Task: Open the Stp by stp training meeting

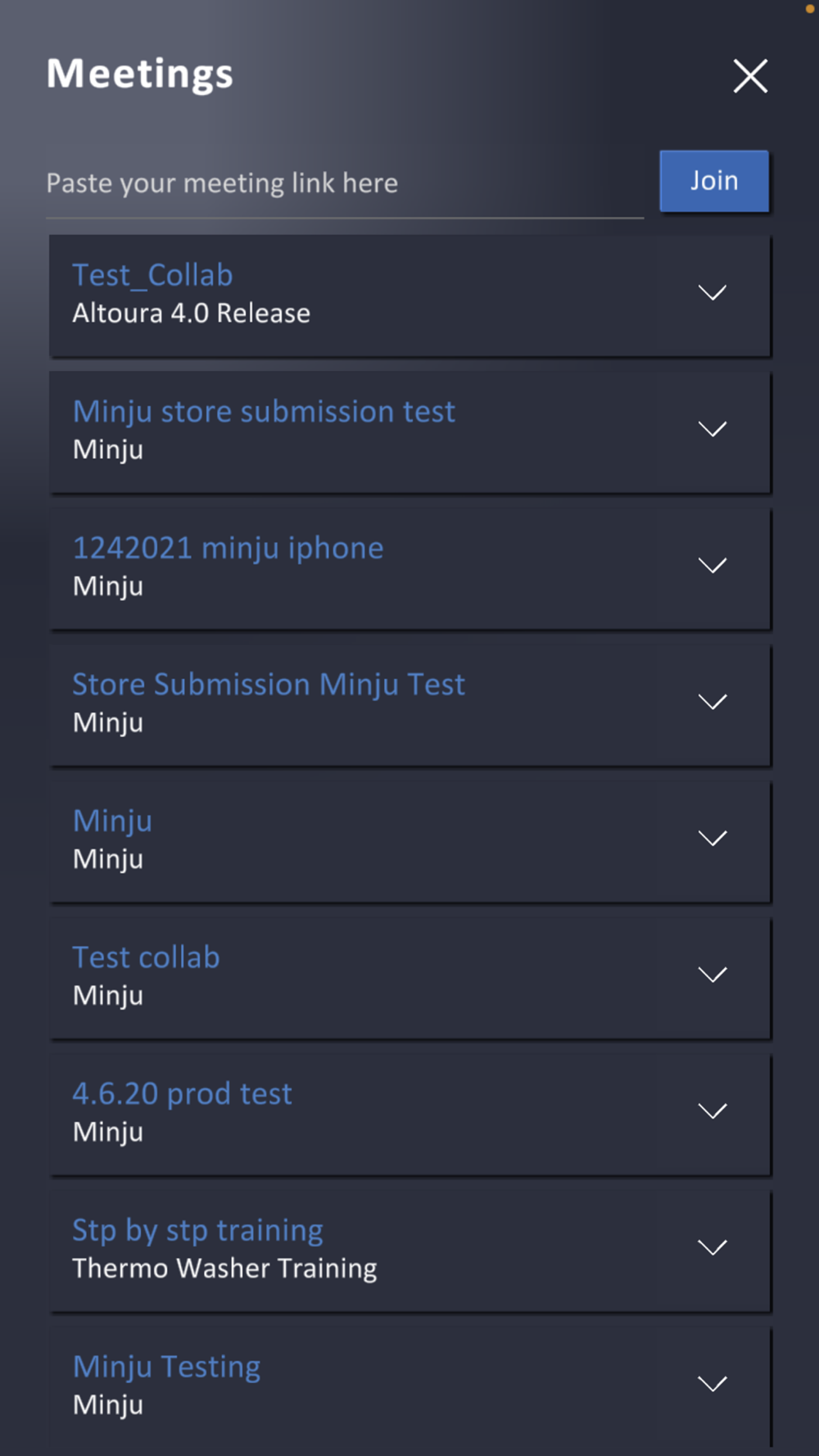Action: click(197, 1230)
